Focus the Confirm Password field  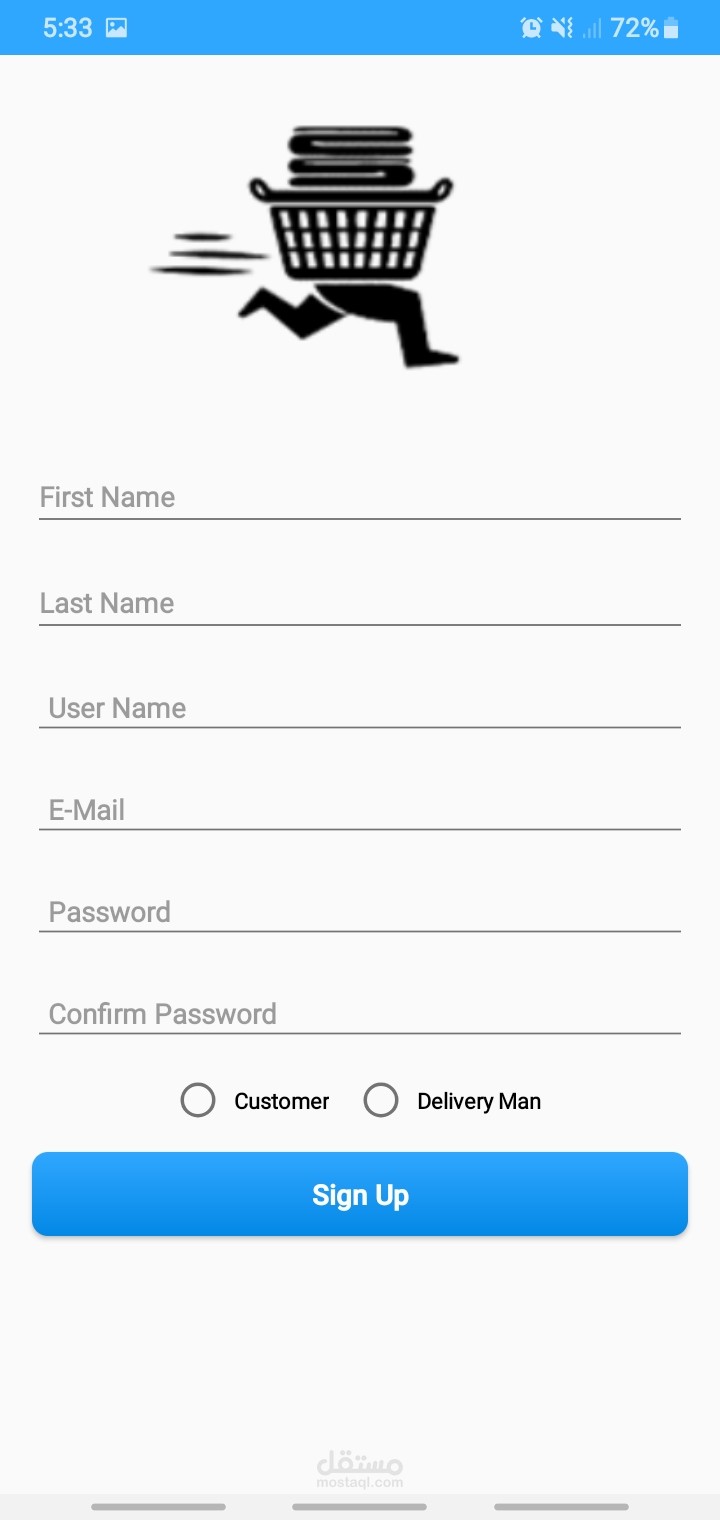[360, 1013]
